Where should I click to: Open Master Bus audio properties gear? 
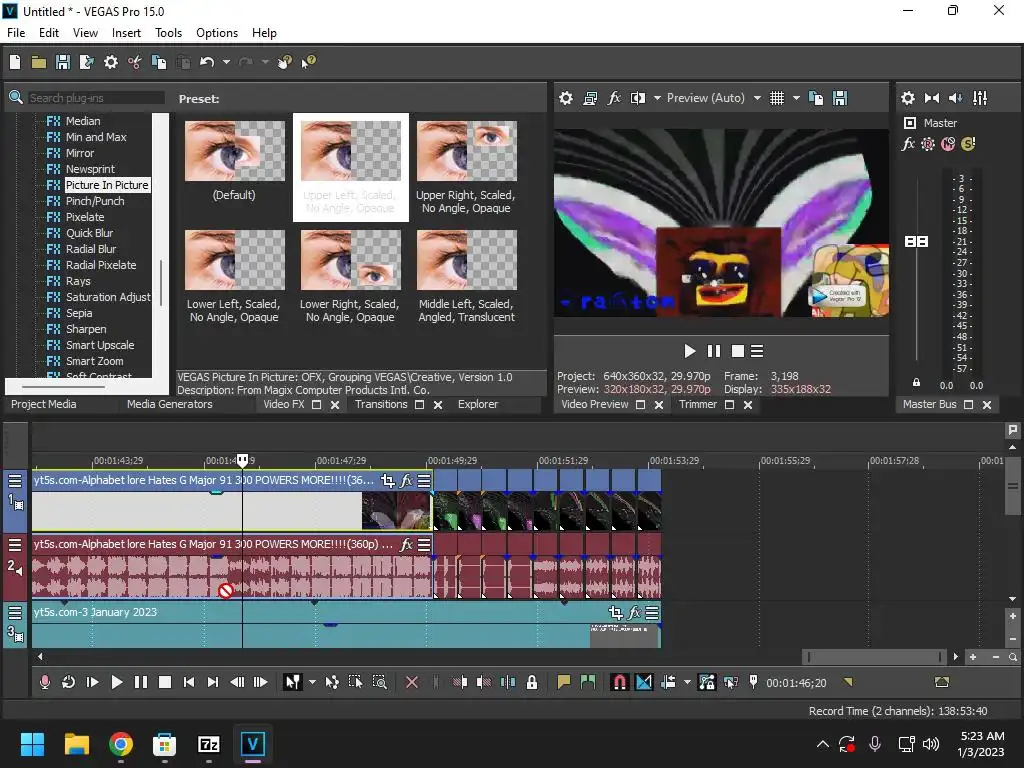tap(908, 98)
